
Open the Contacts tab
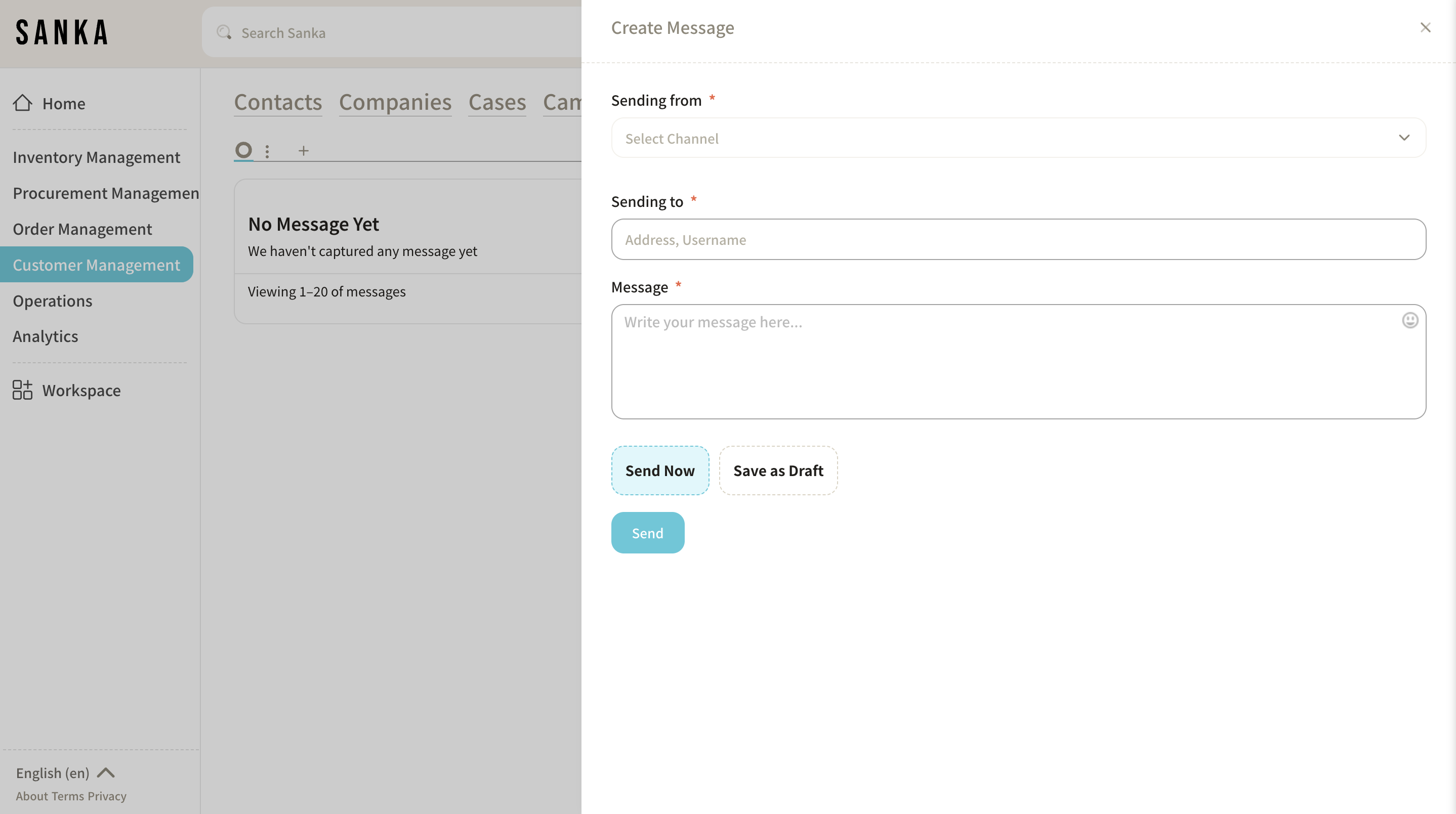(277, 102)
